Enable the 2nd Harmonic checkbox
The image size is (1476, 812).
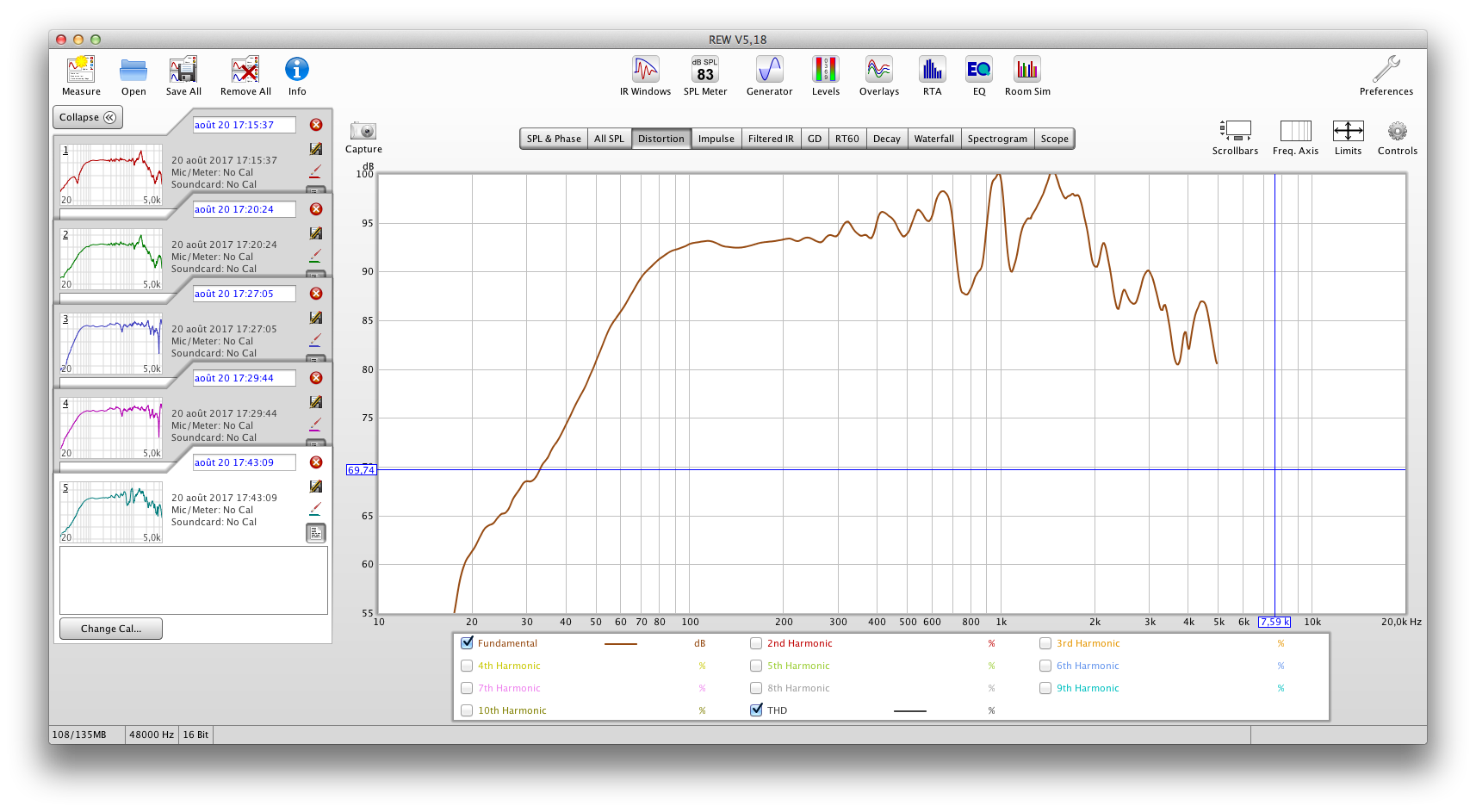(756, 643)
